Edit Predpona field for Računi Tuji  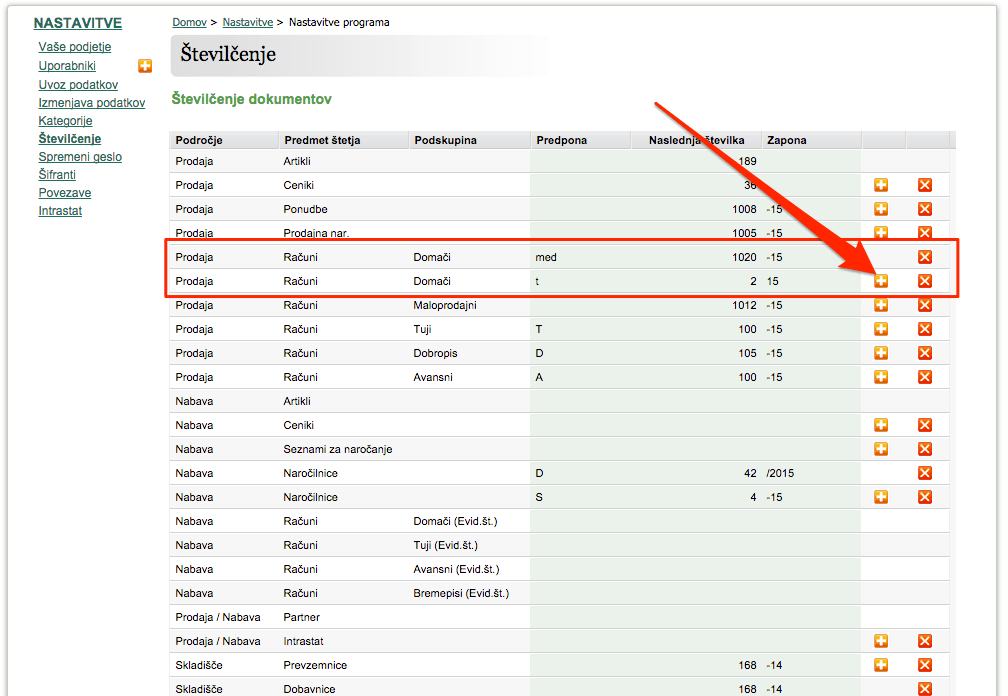tap(580, 329)
